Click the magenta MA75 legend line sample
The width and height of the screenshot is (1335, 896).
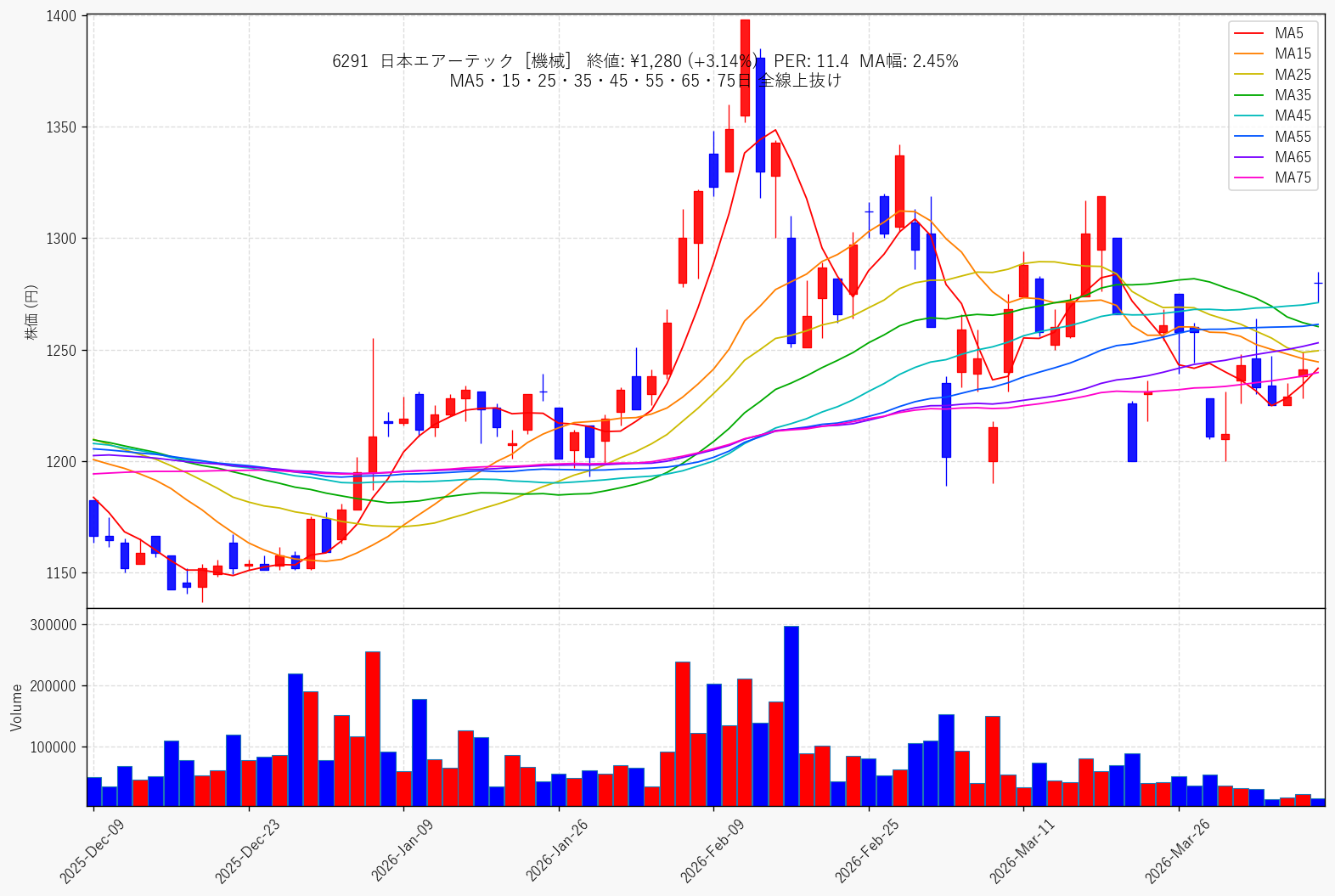coord(1249,178)
